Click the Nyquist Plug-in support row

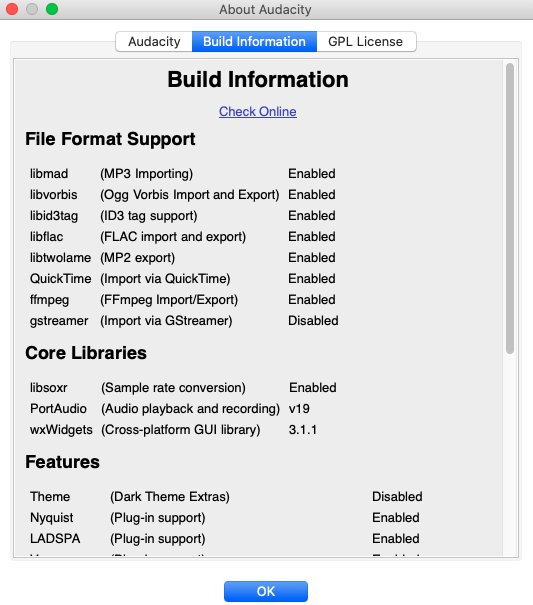[x=225, y=517]
